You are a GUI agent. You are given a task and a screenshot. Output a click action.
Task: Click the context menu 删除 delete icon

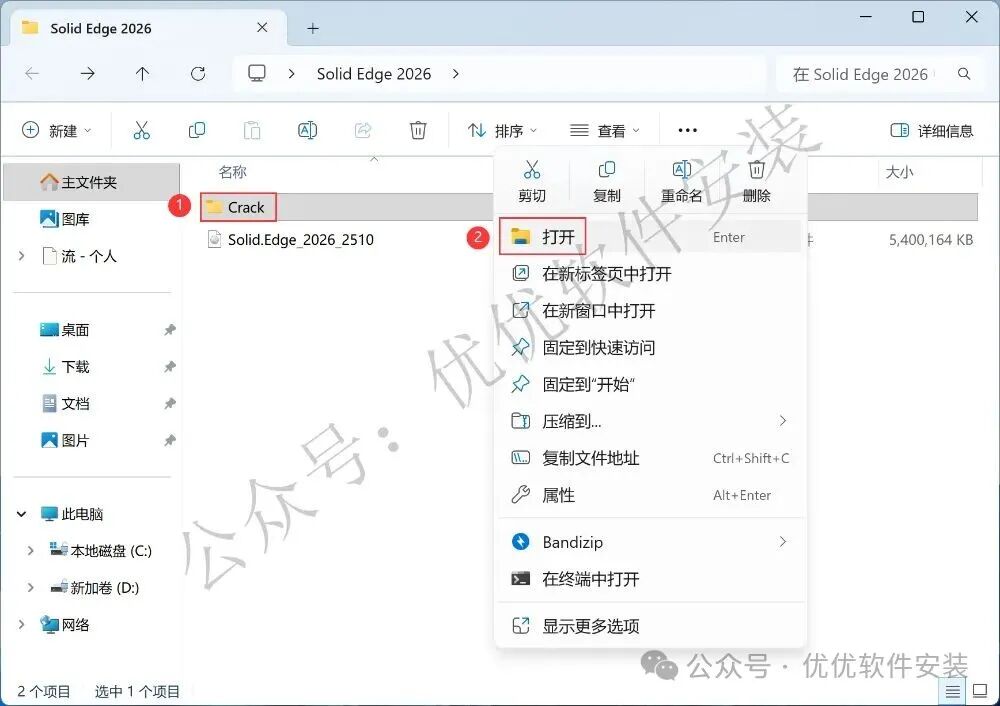click(756, 170)
